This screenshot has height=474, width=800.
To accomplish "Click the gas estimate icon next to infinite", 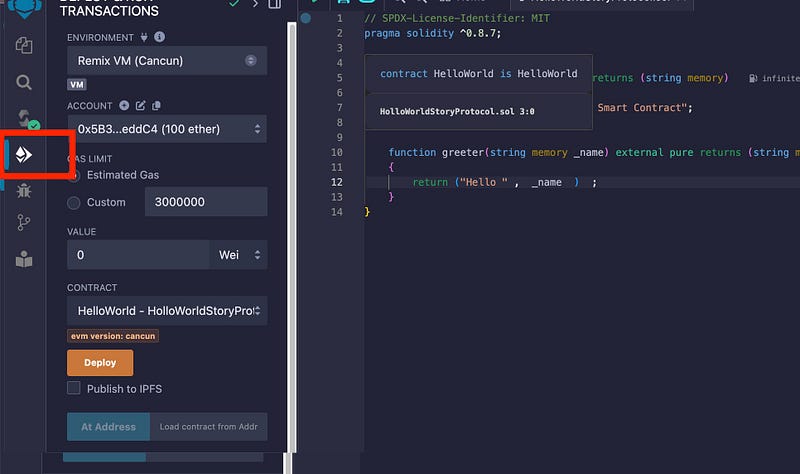I will point(753,78).
